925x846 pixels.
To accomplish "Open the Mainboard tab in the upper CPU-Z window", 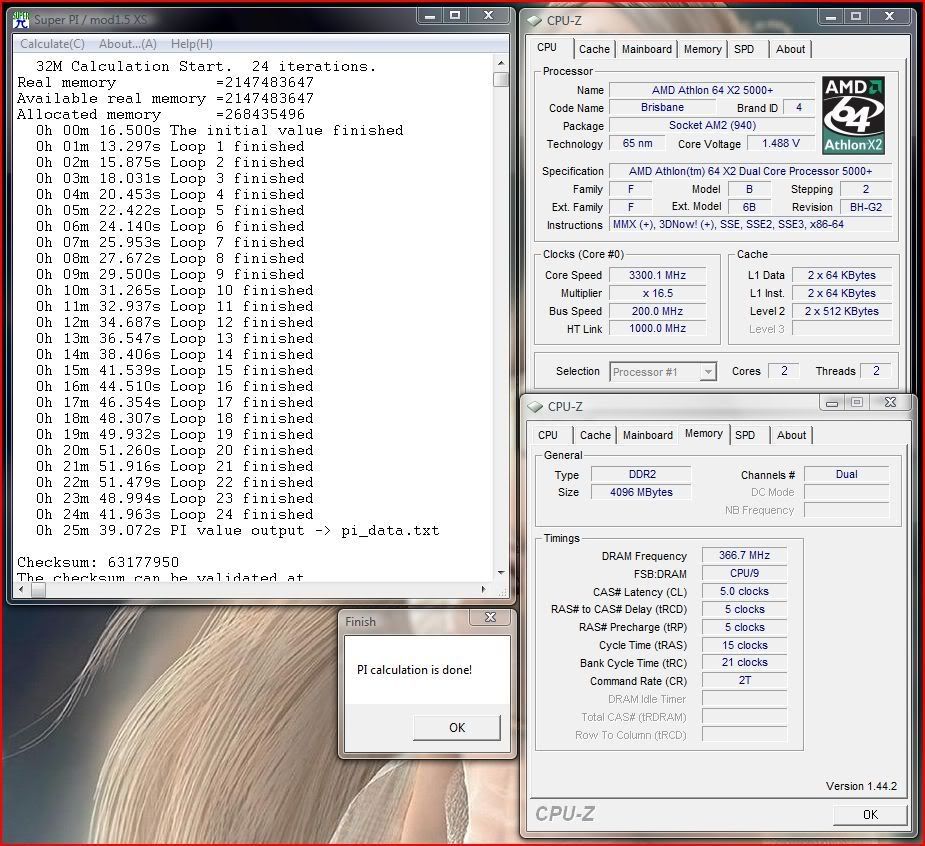I will coord(646,49).
